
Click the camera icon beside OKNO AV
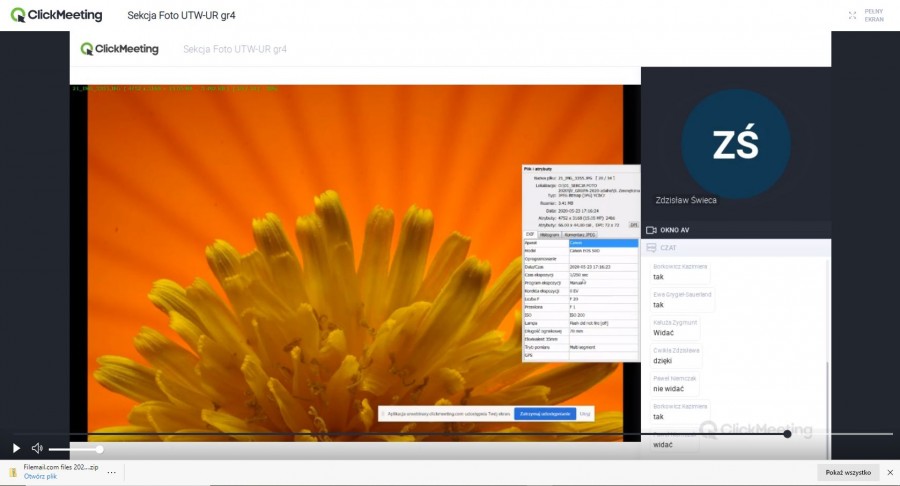pyautogui.click(x=651, y=230)
